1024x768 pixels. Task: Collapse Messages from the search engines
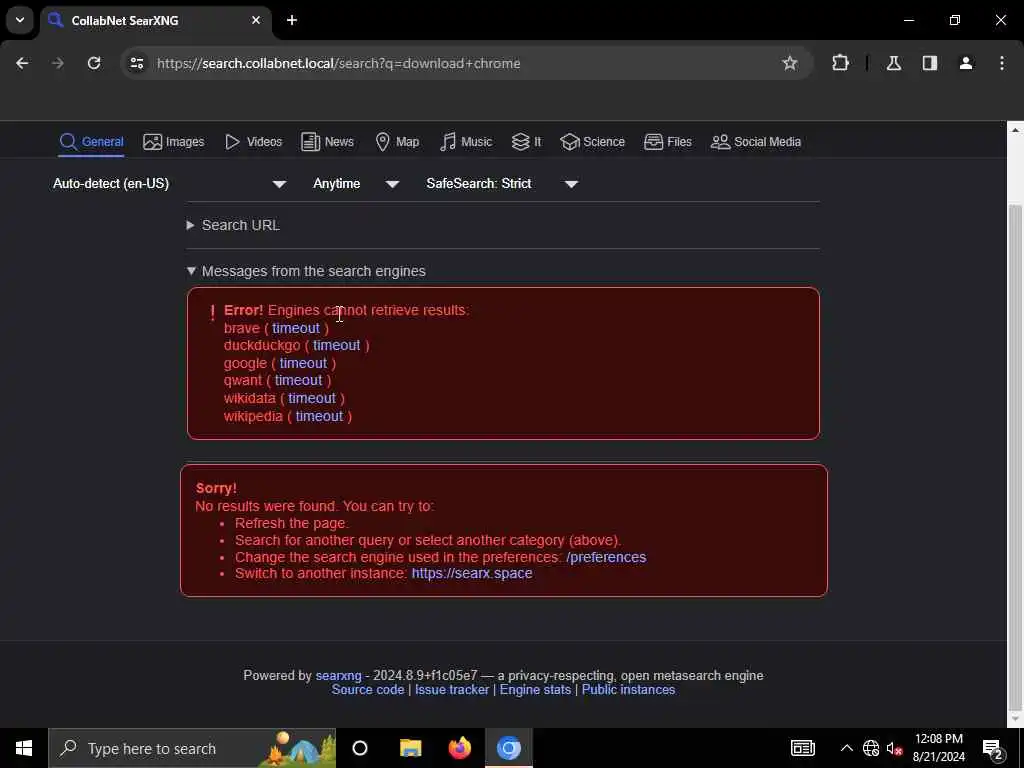coord(306,271)
